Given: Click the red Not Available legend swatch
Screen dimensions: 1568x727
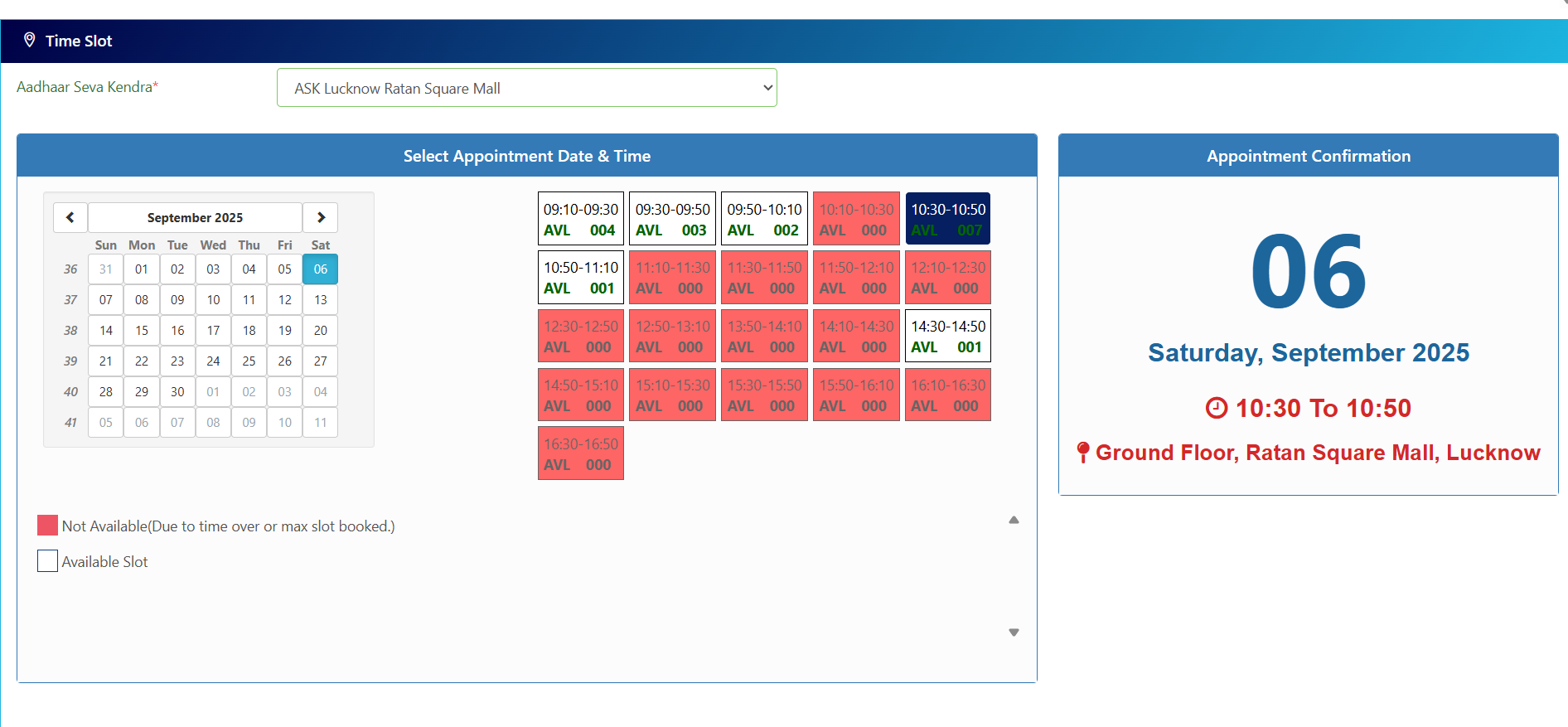Looking at the screenshot, I should (47, 526).
